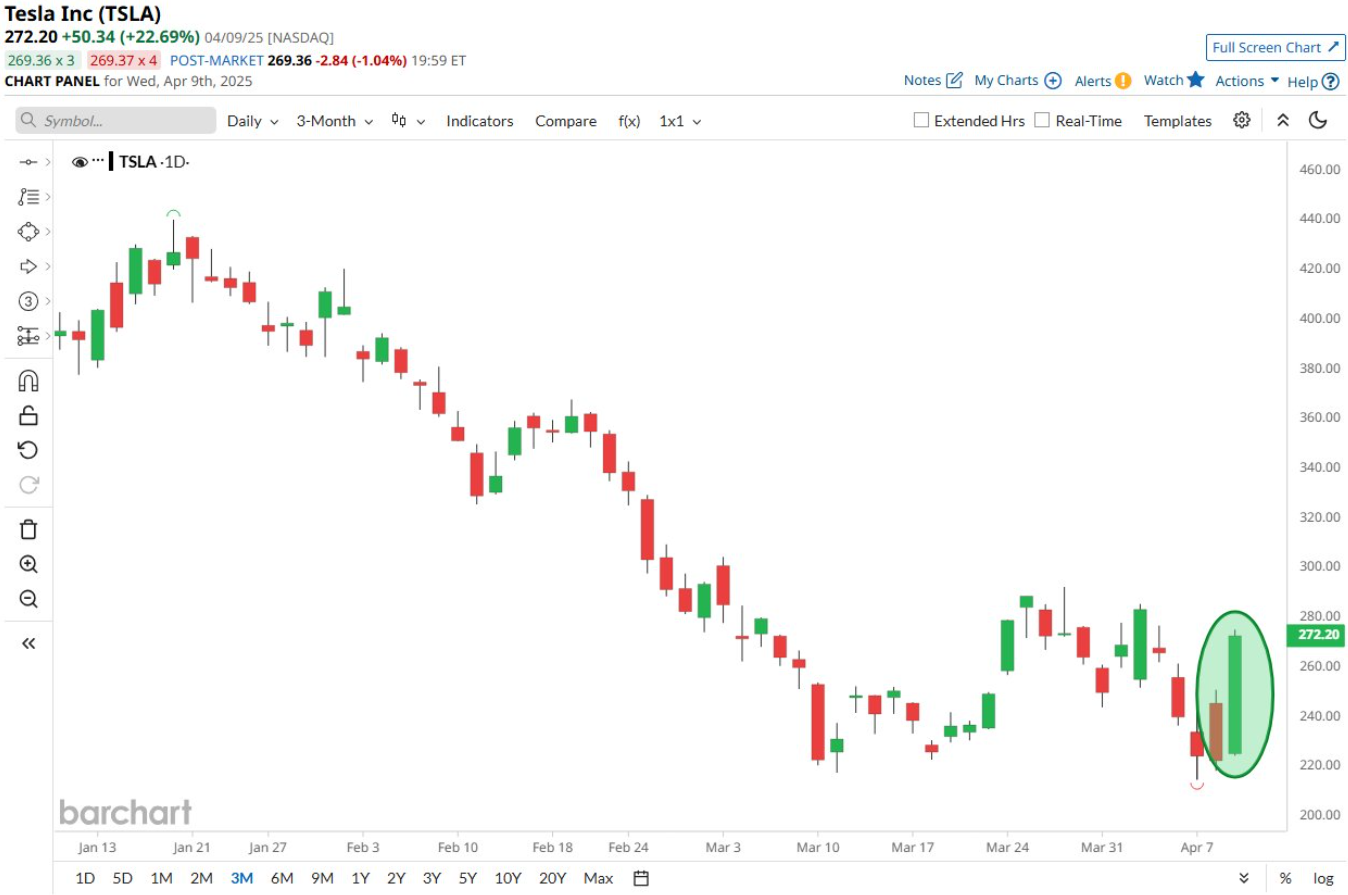Click the Compare button
Image resolution: width=1348 pixels, height=895 pixels.
(566, 121)
